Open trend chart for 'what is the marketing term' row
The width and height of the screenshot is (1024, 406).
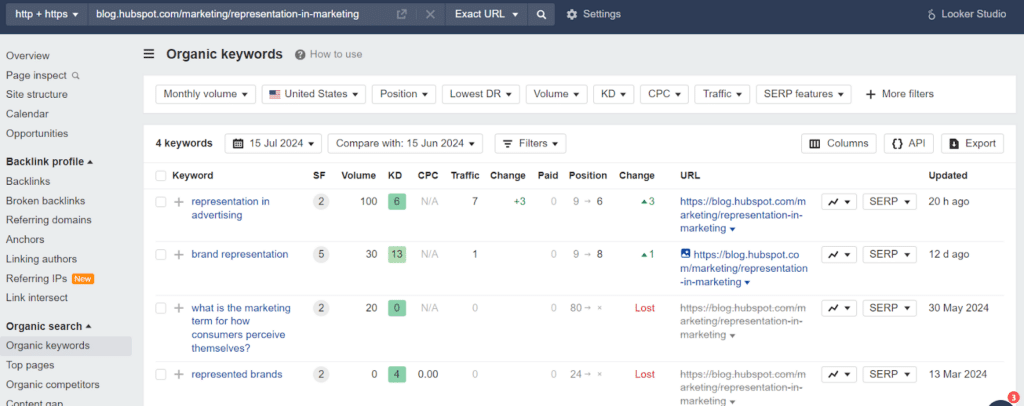pos(839,308)
